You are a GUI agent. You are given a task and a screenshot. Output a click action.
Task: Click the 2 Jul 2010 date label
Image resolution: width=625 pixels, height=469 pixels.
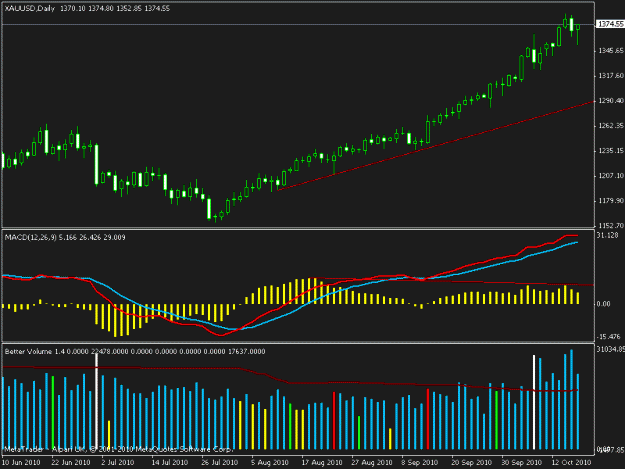[x=118, y=463]
